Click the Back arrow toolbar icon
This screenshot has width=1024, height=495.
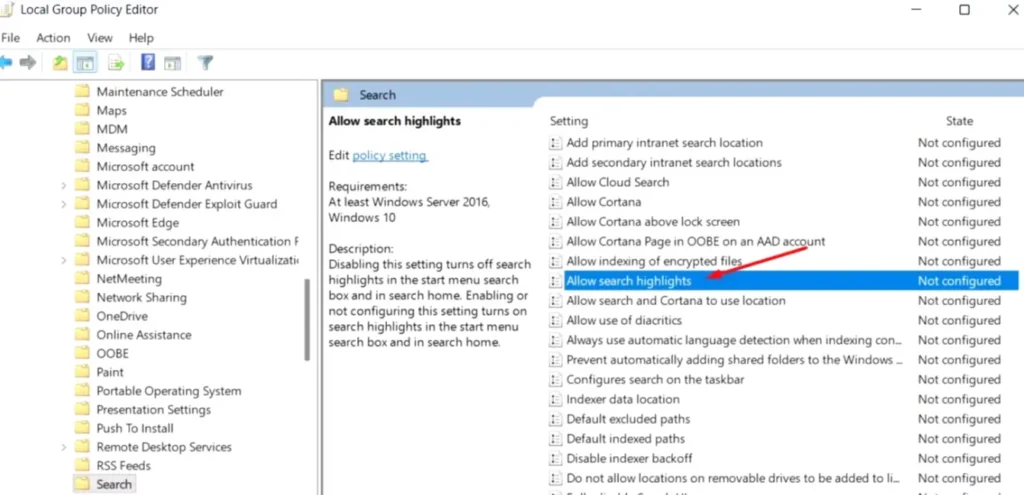click(x=6, y=63)
